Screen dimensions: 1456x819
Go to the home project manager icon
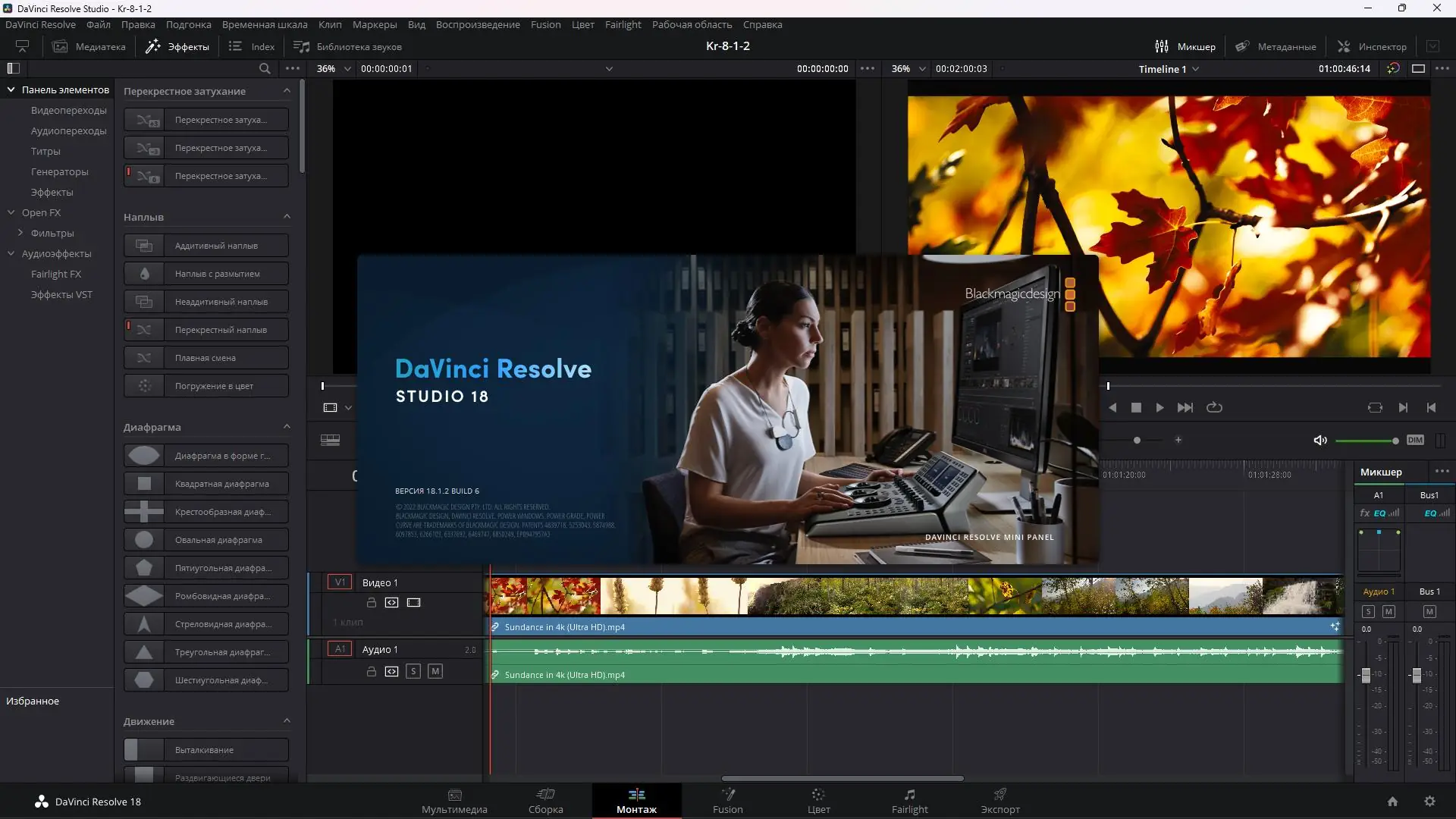tap(1392, 802)
